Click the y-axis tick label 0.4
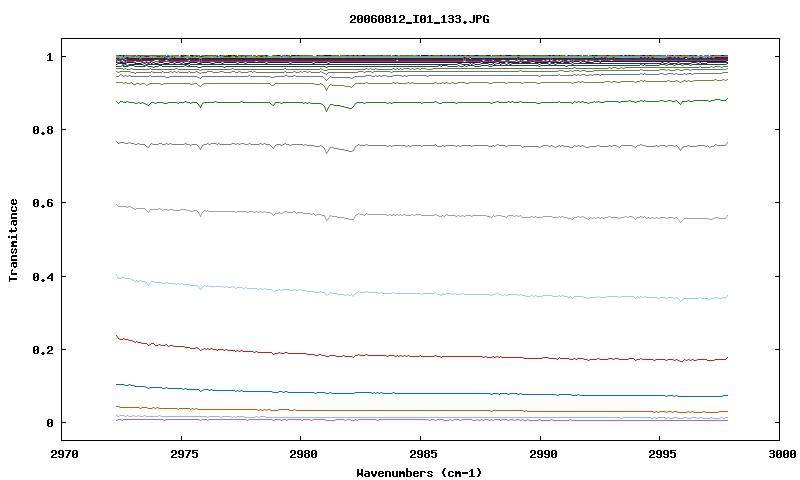 coord(43,276)
